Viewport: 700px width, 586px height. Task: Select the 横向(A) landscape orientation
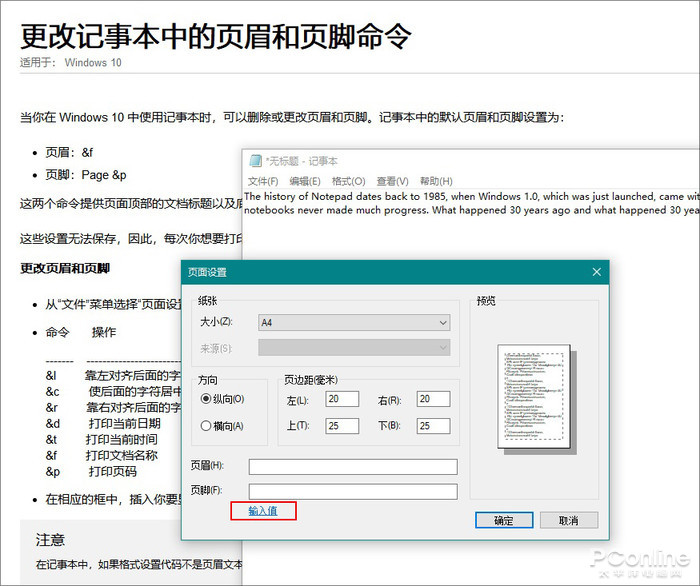tap(222, 426)
